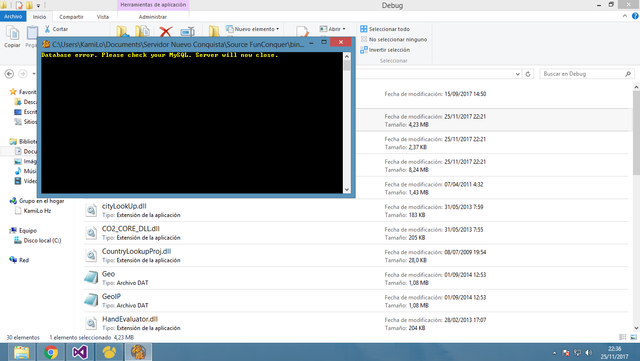This screenshot has height=361, width=640.
Task: Switch to the Compartir ribbon tab
Action: (x=71, y=17)
